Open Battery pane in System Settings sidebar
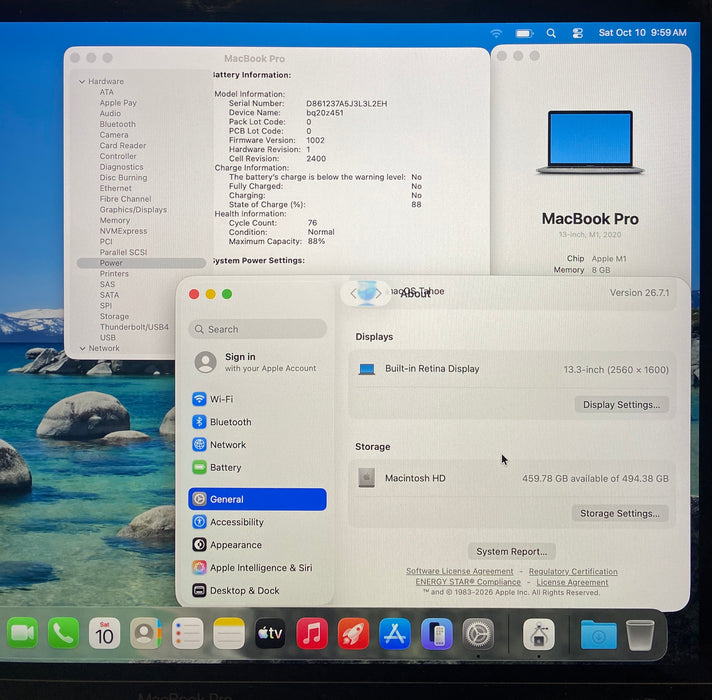 tap(257, 467)
